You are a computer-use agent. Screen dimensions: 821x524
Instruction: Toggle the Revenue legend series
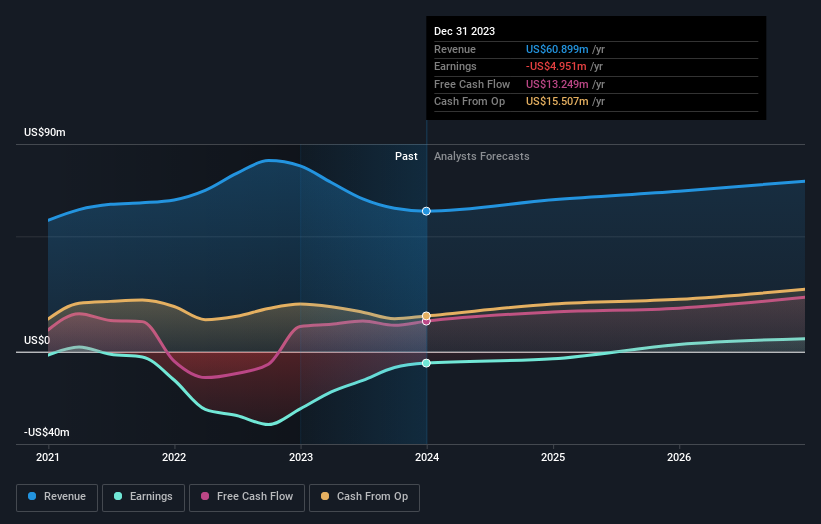(x=57, y=497)
